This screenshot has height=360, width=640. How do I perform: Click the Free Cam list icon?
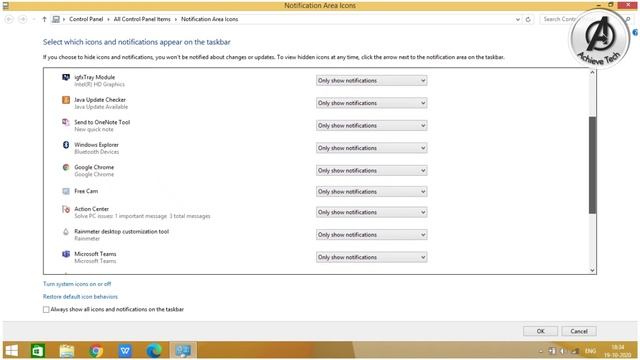66,191
